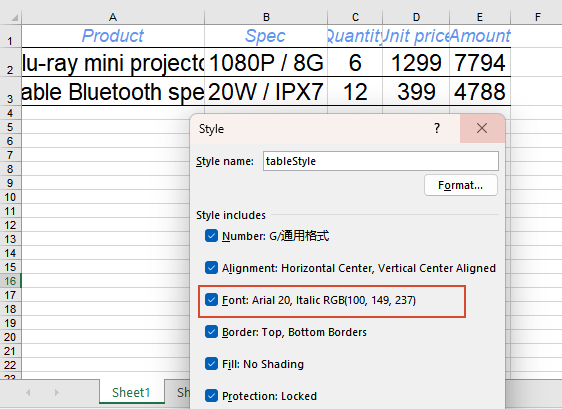Screen dimensions: 562x409
Task: Click the Spec header cell
Action: click(266, 36)
